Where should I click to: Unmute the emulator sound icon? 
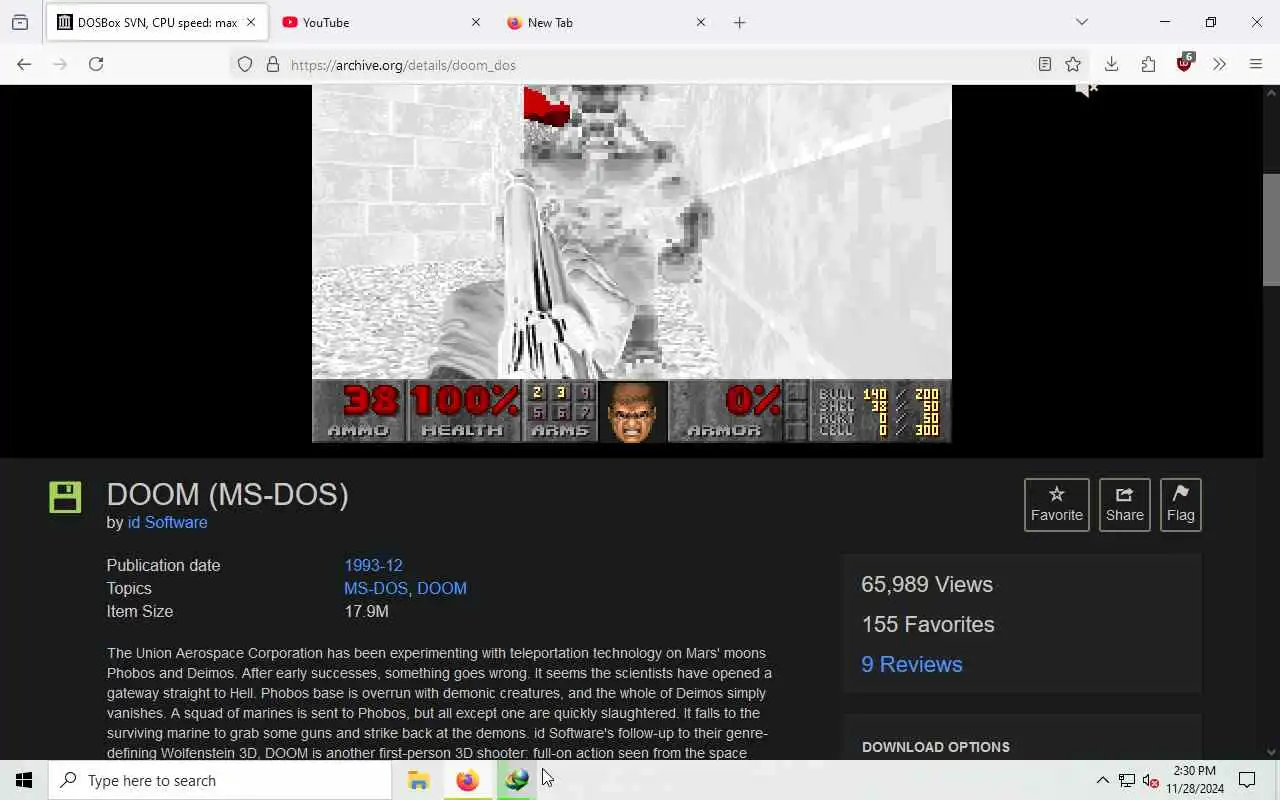1086,90
